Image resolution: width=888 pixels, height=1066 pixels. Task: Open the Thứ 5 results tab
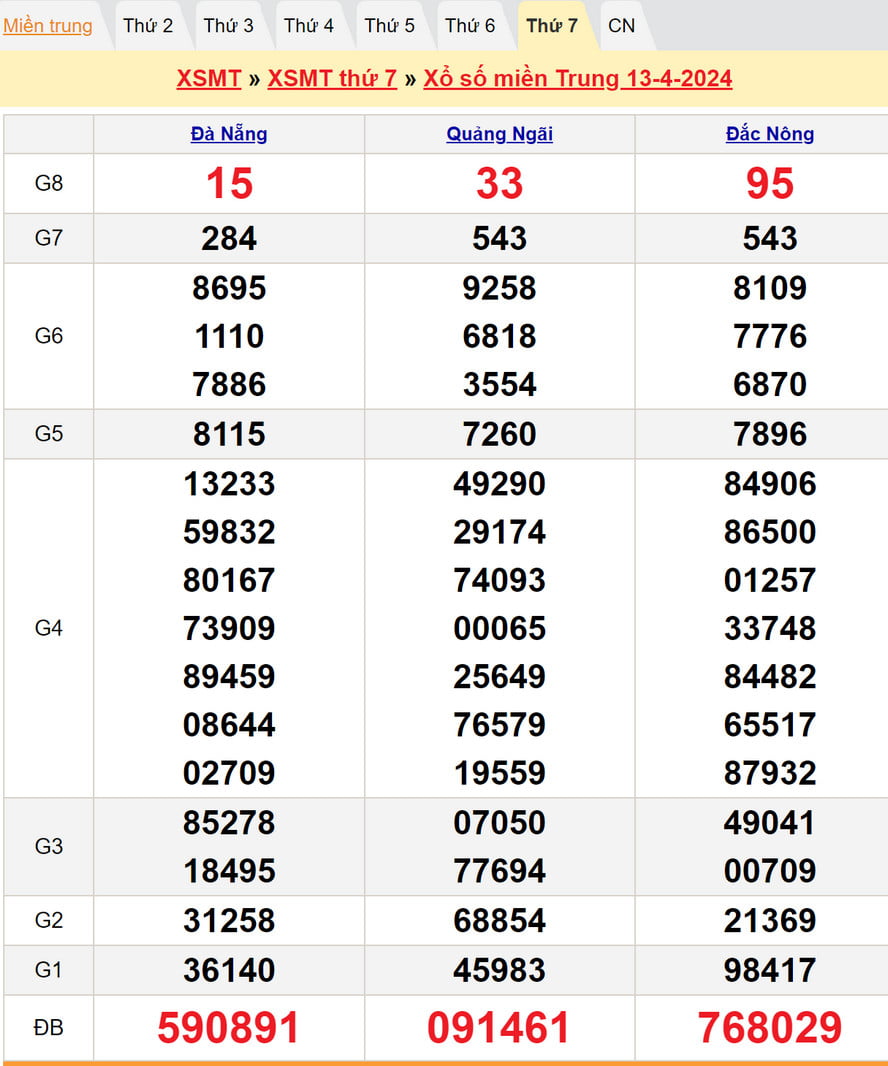389,26
